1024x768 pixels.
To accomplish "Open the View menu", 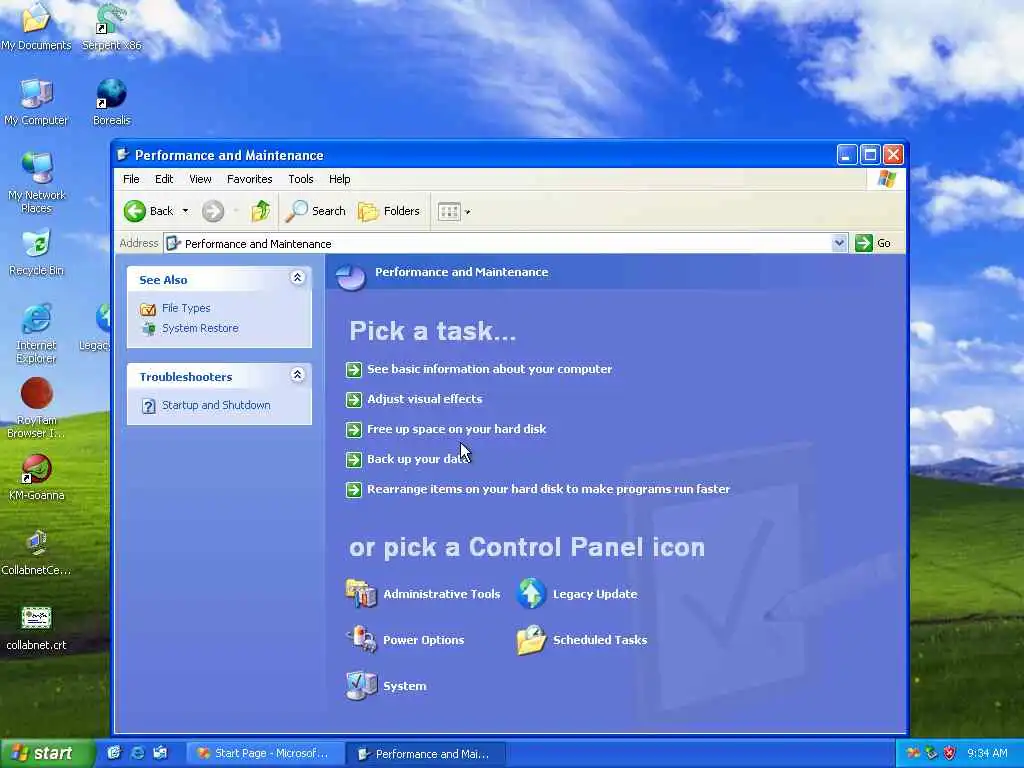I will 200,179.
